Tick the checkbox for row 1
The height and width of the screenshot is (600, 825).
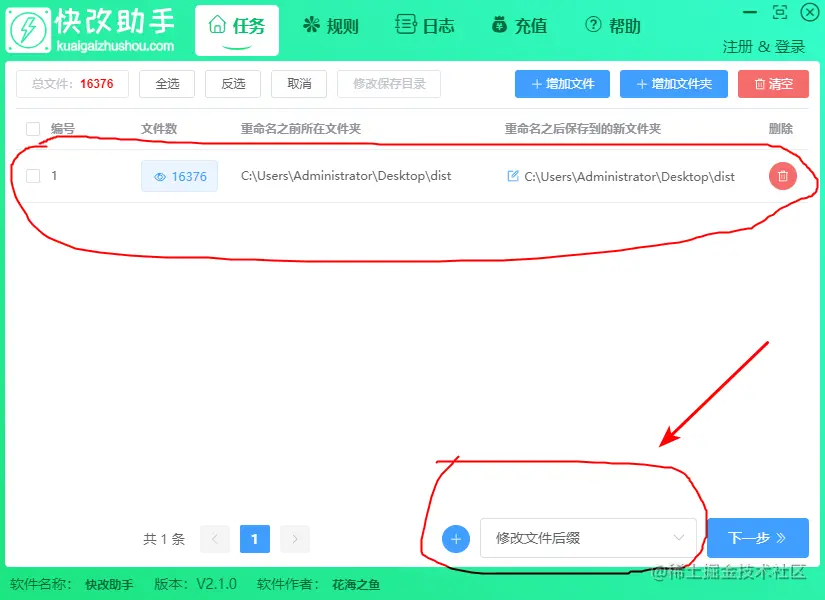[33, 176]
